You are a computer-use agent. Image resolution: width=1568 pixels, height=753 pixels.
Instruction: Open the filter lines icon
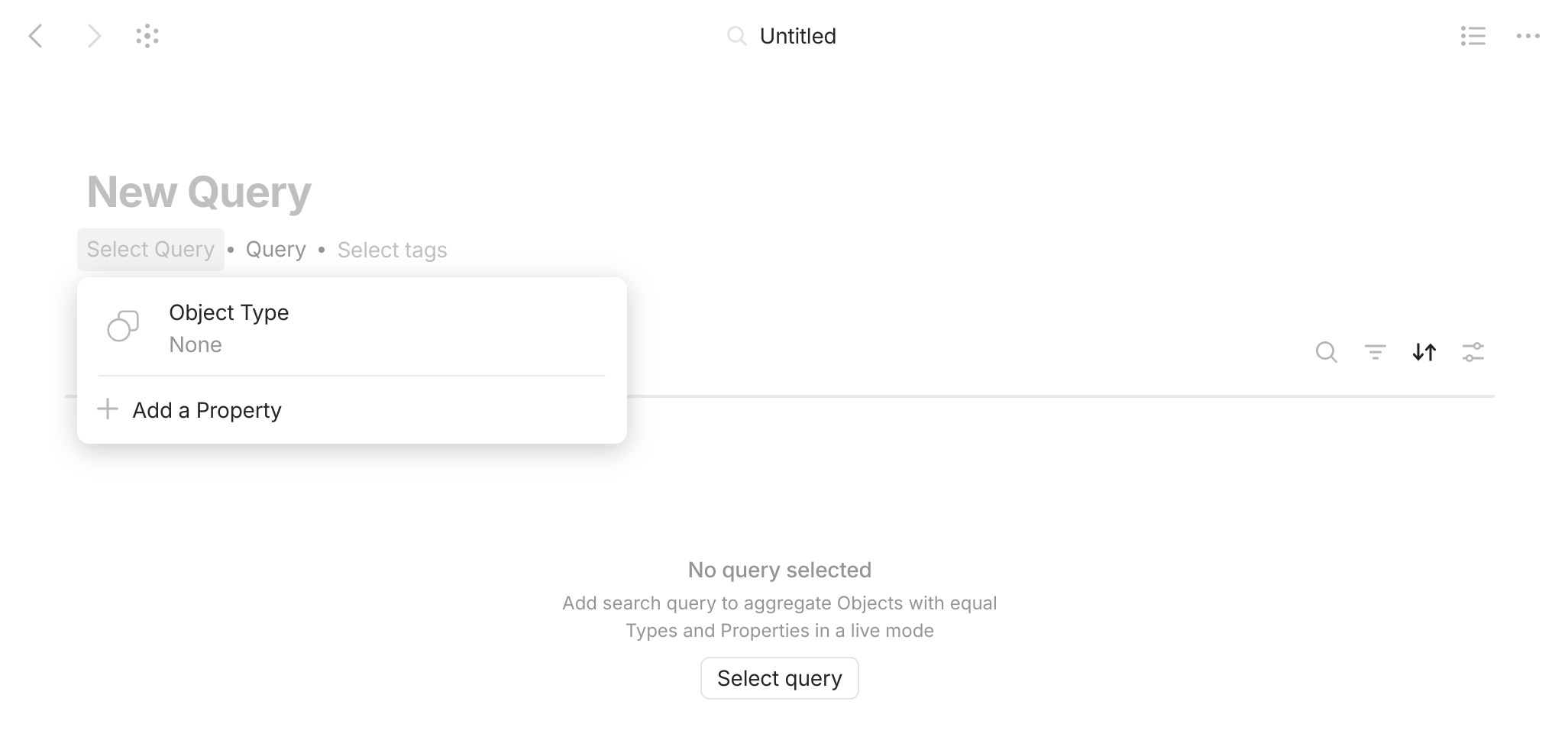tap(1375, 352)
